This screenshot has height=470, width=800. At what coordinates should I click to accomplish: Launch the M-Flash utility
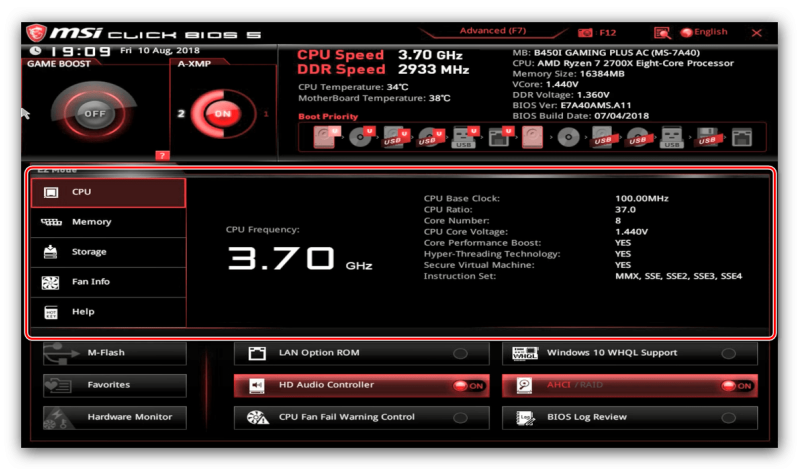[115, 353]
